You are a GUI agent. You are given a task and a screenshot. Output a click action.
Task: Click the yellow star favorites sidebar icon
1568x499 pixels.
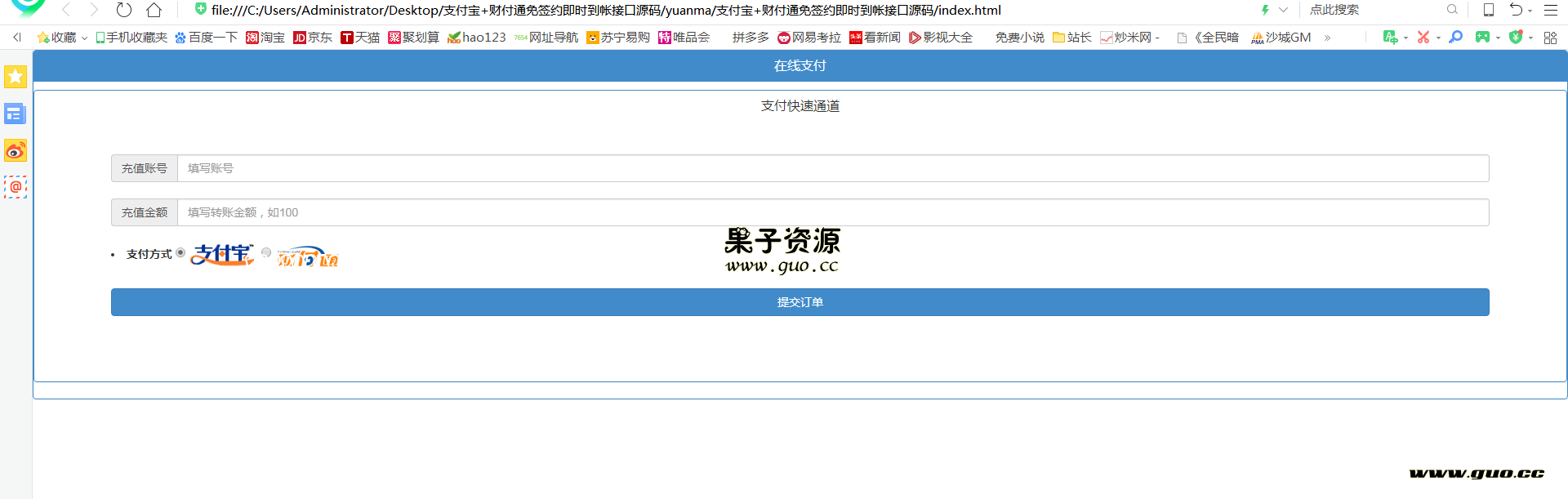(16, 77)
